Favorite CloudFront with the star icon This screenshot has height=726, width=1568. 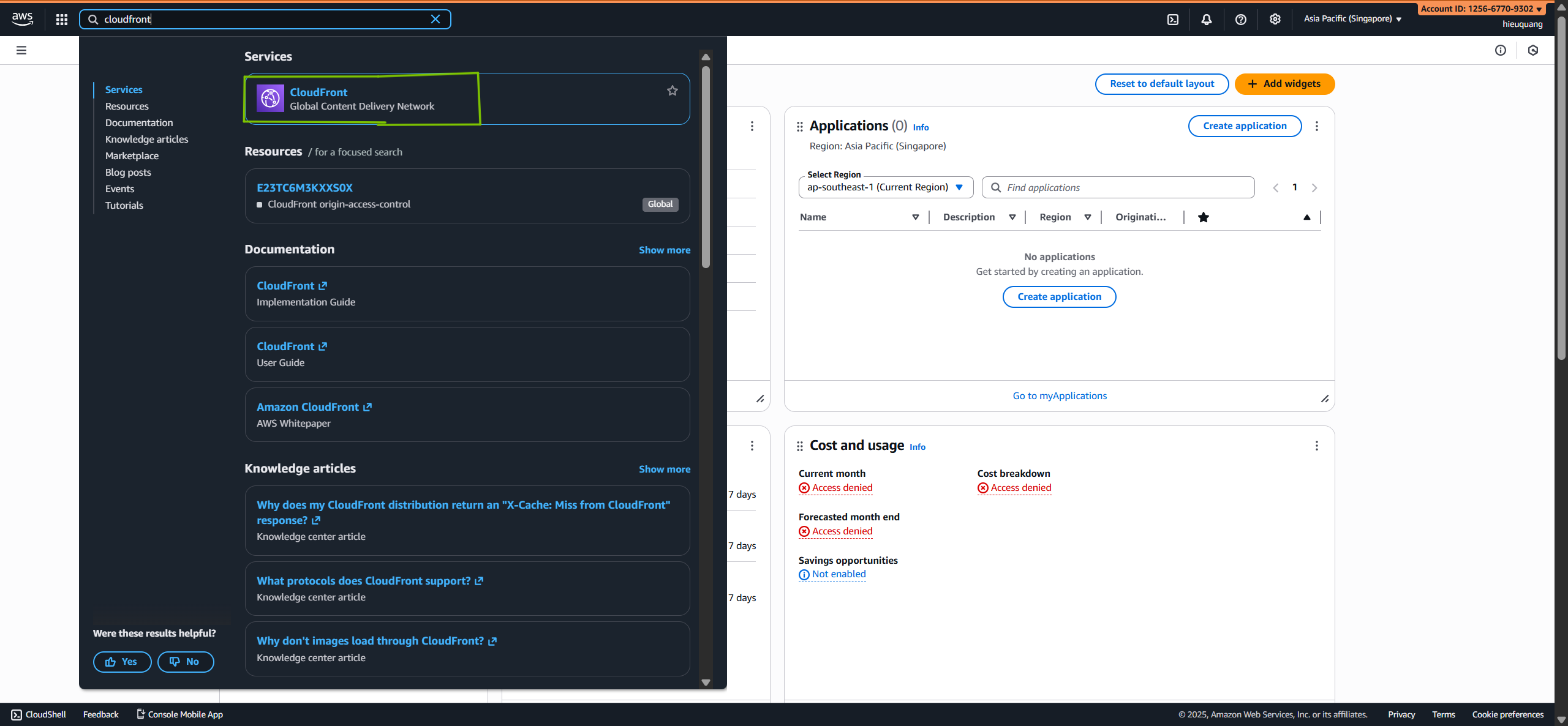coord(672,91)
